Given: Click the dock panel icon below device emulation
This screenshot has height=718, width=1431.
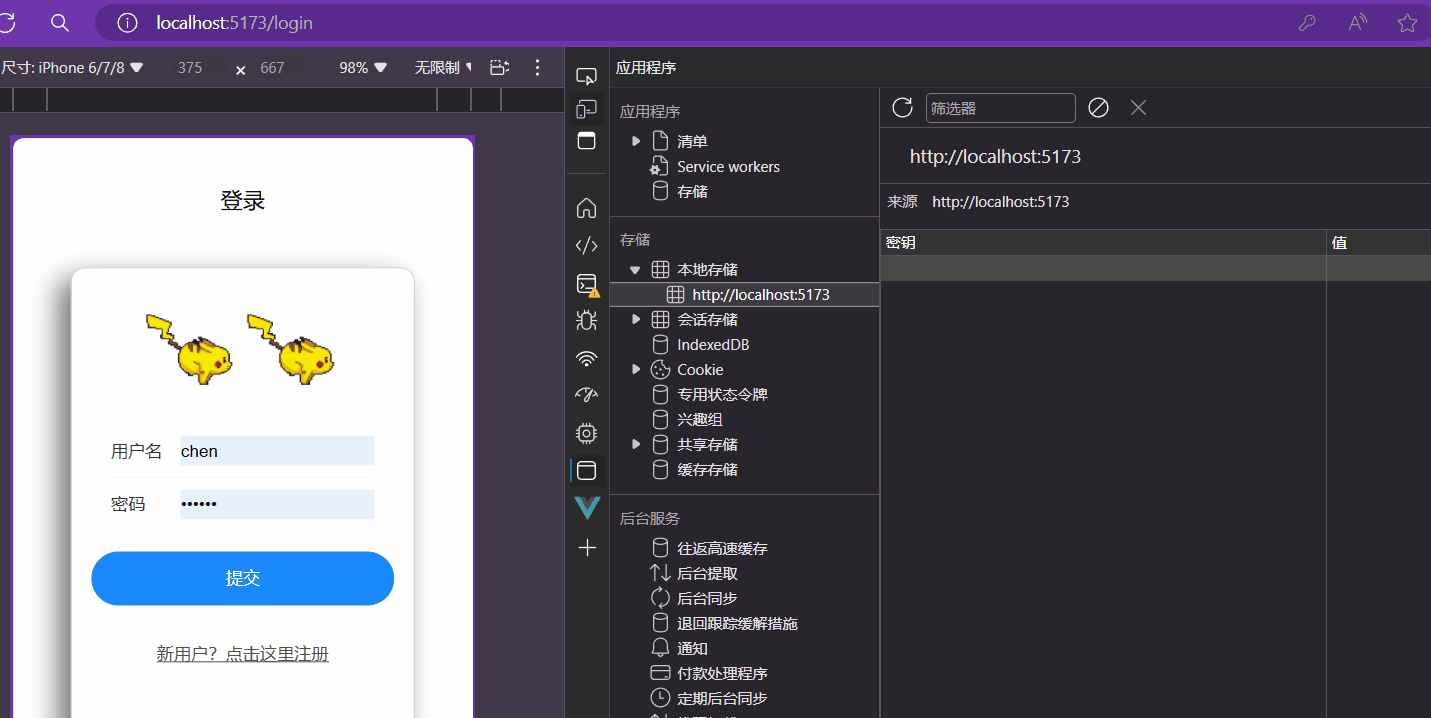Looking at the screenshot, I should click(x=587, y=140).
